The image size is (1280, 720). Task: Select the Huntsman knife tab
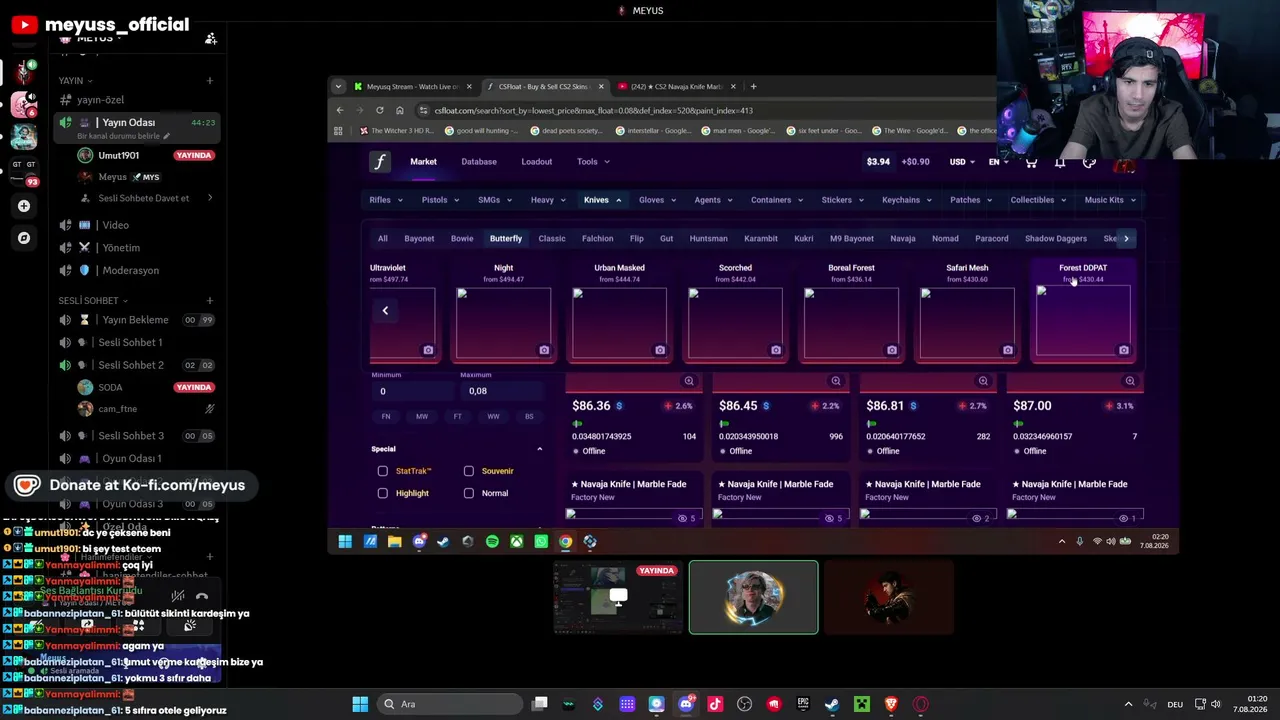708,239
